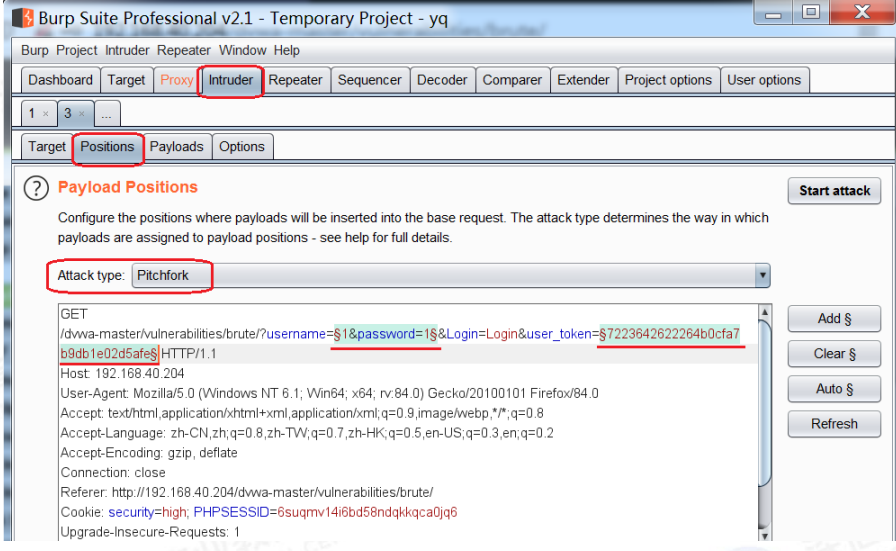Screen dimensions: 896x551
Task: Open the Options sub-tab
Action: click(x=242, y=147)
